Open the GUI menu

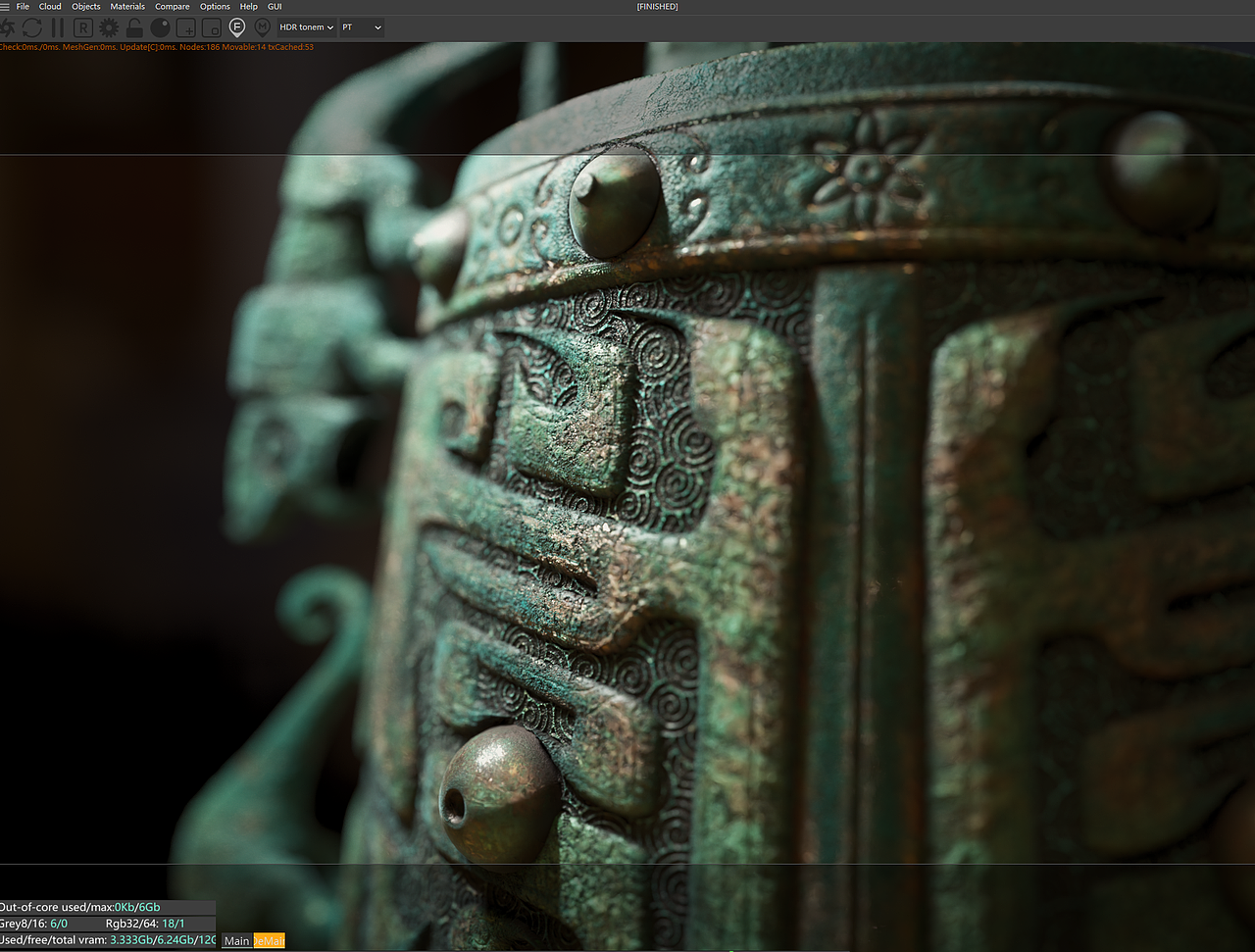pos(275,7)
